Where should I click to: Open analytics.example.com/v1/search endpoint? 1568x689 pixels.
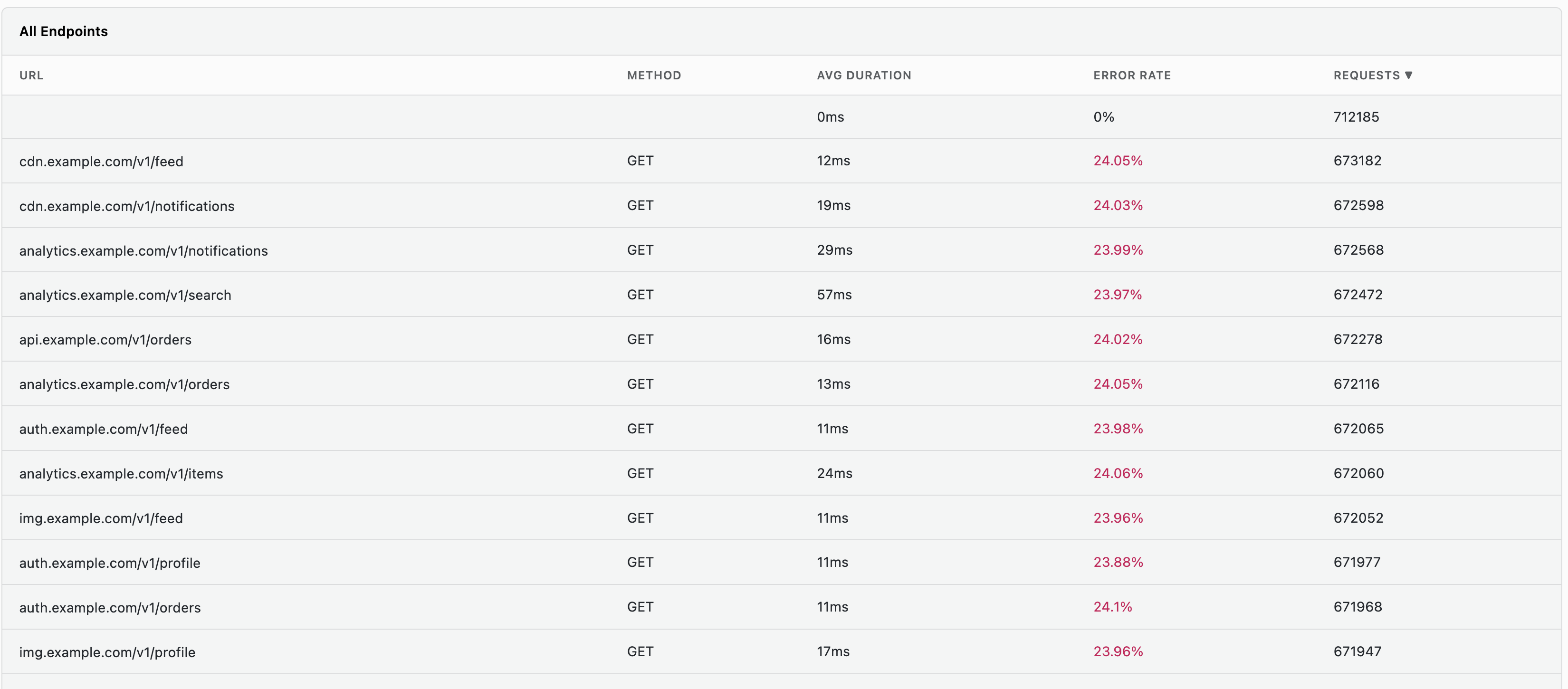click(125, 295)
